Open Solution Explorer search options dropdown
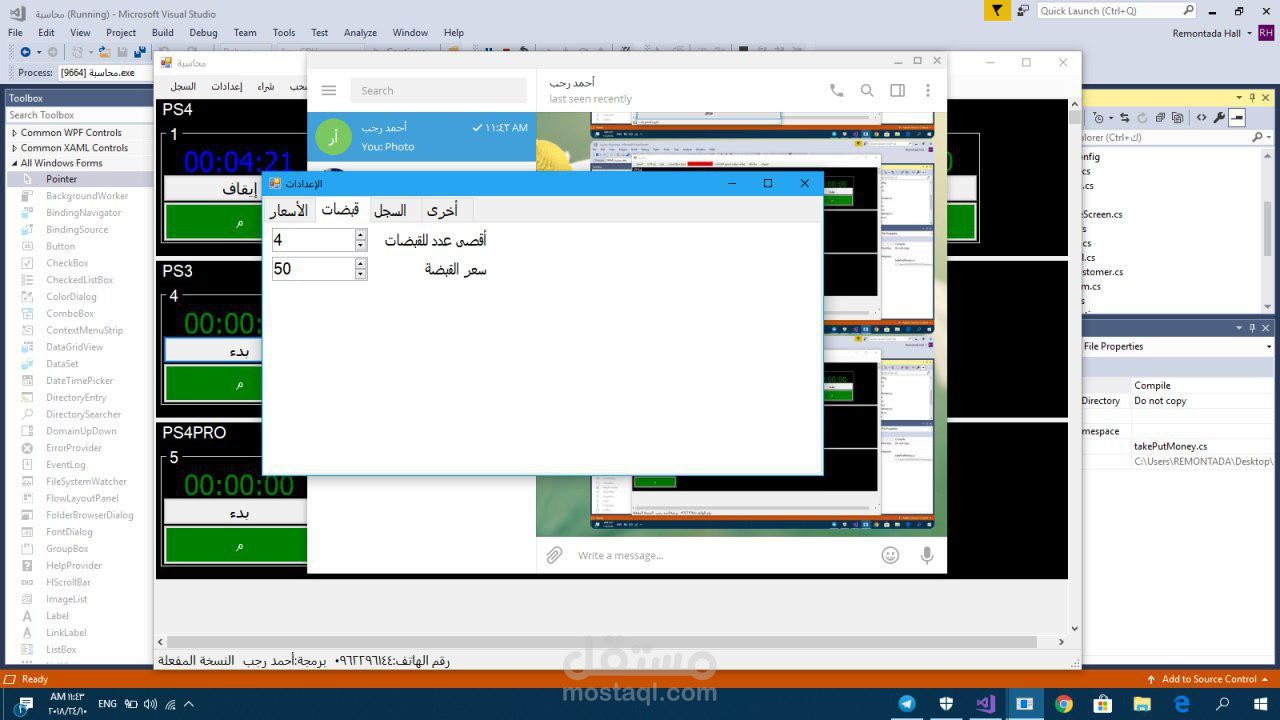The height and width of the screenshot is (720, 1280). pyautogui.click(x=1269, y=137)
